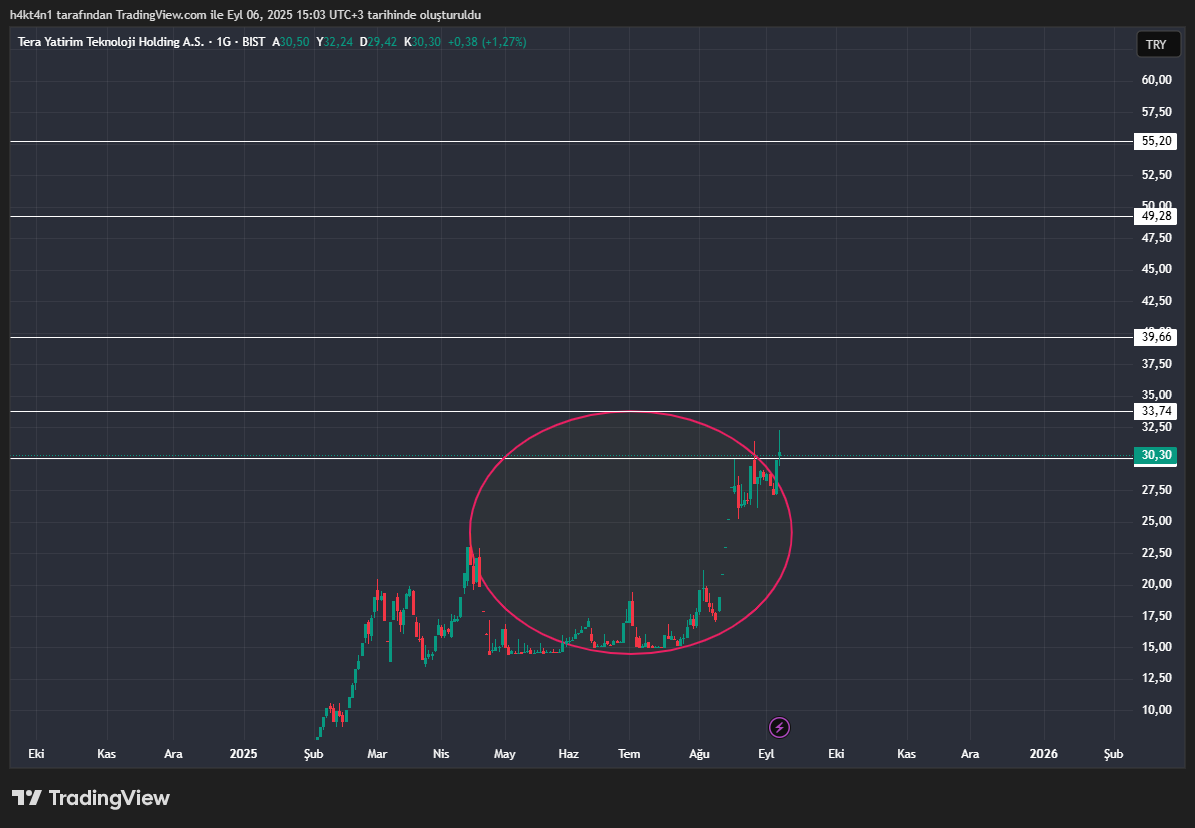Click the 2026 label on the time axis
1195x828 pixels.
pos(1043,754)
